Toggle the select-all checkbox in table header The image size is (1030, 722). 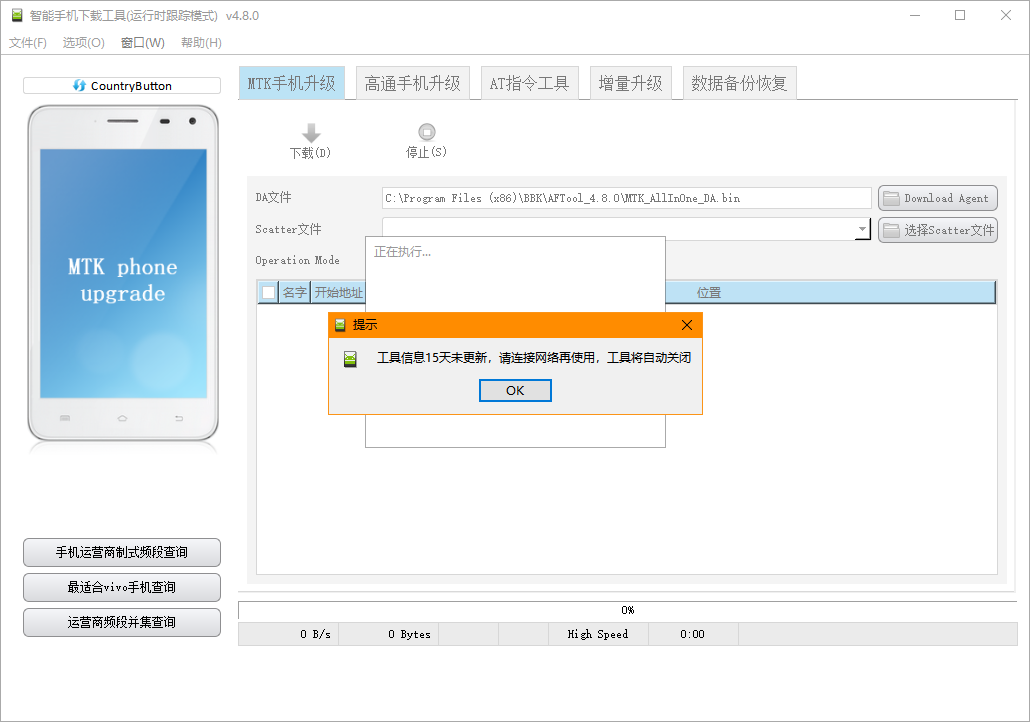pyautogui.click(x=268, y=292)
